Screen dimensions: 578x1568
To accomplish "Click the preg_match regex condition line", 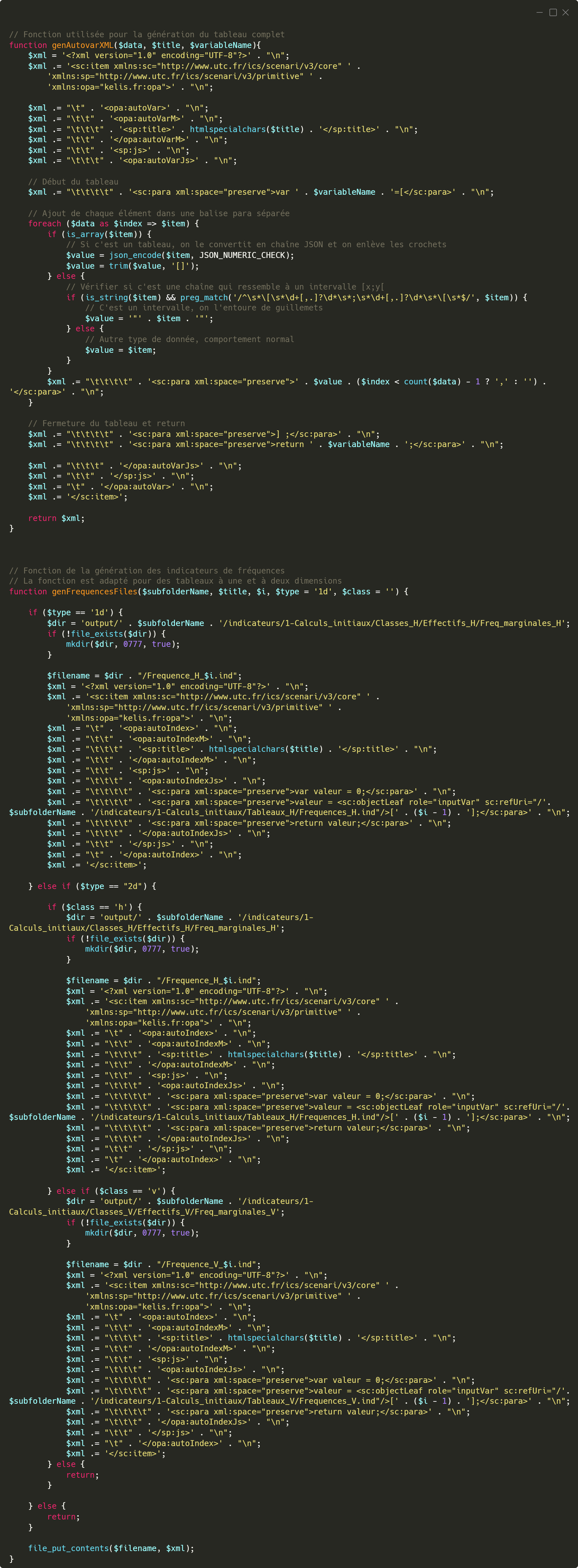I will [x=297, y=297].
